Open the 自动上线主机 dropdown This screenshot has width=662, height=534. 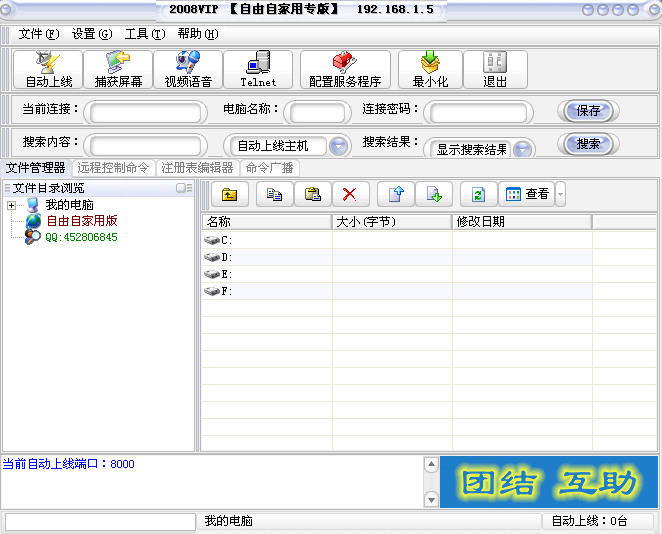(x=339, y=146)
